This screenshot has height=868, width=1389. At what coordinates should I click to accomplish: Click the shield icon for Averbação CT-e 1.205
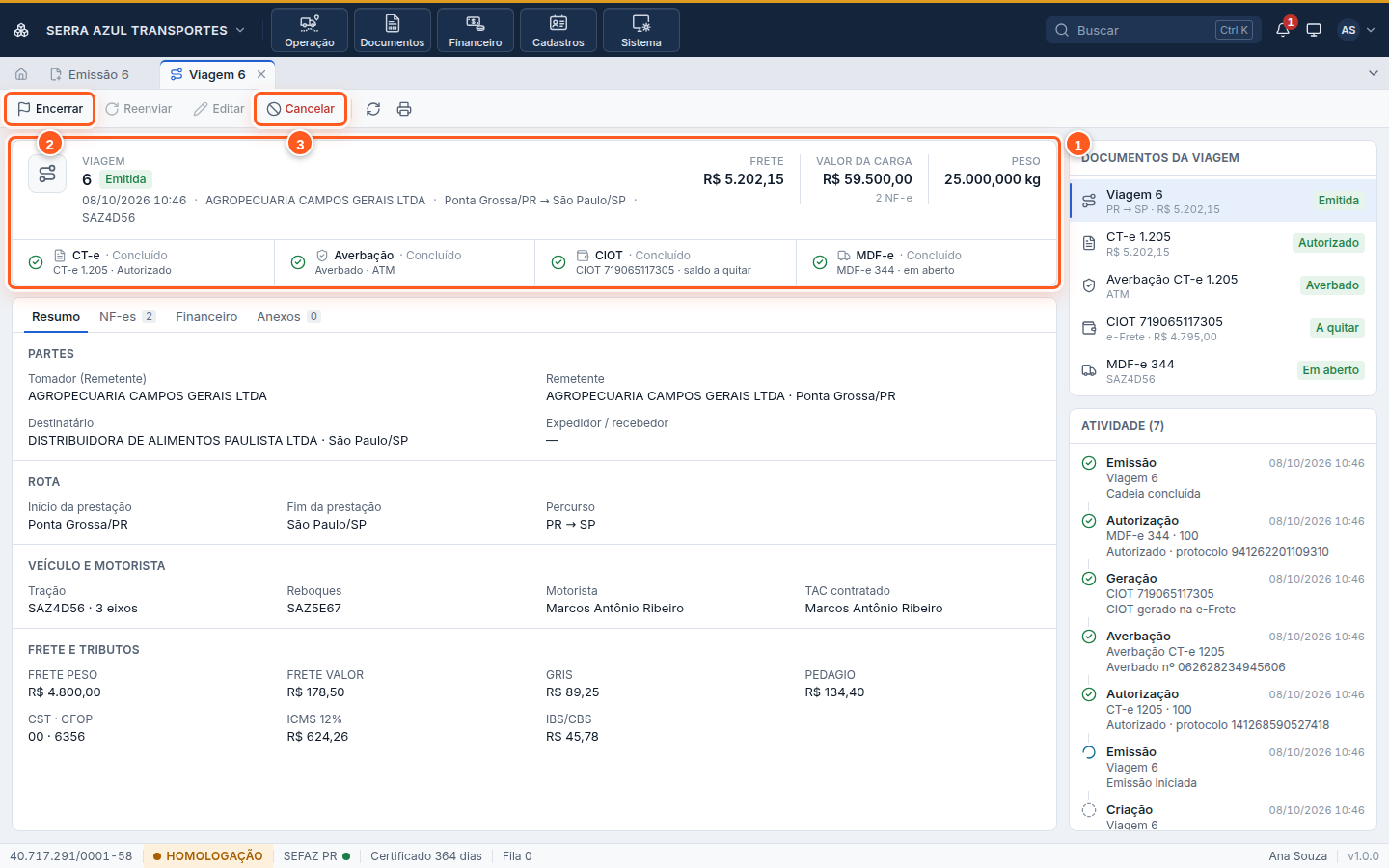1089,285
